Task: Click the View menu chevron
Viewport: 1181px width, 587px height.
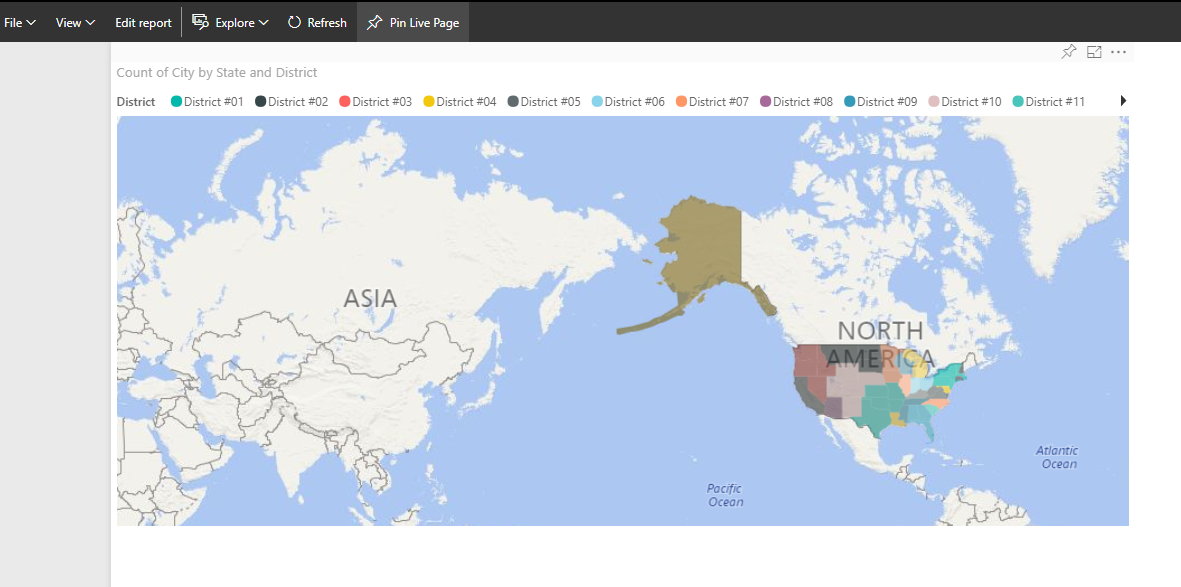Action: pyautogui.click(x=90, y=23)
